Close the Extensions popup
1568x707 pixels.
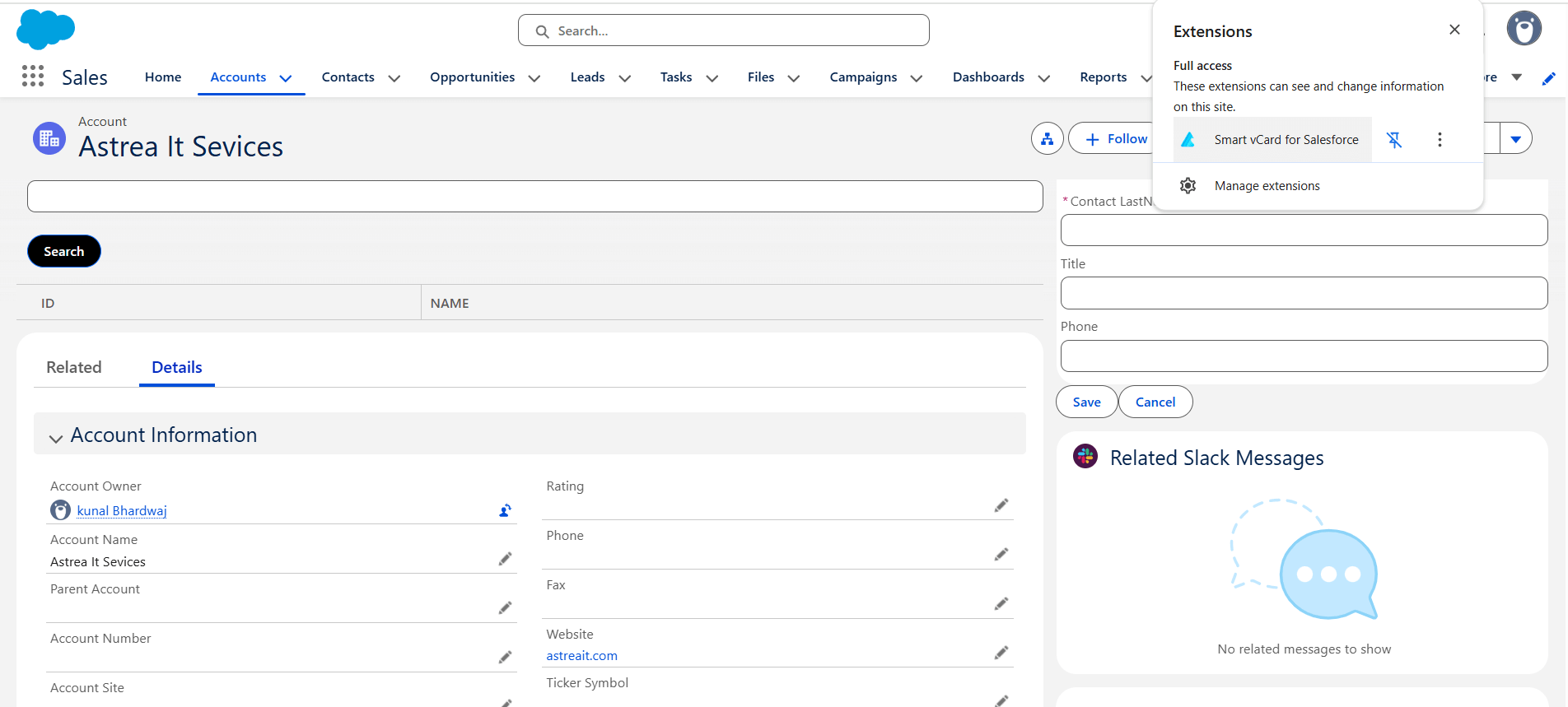pos(1454,30)
